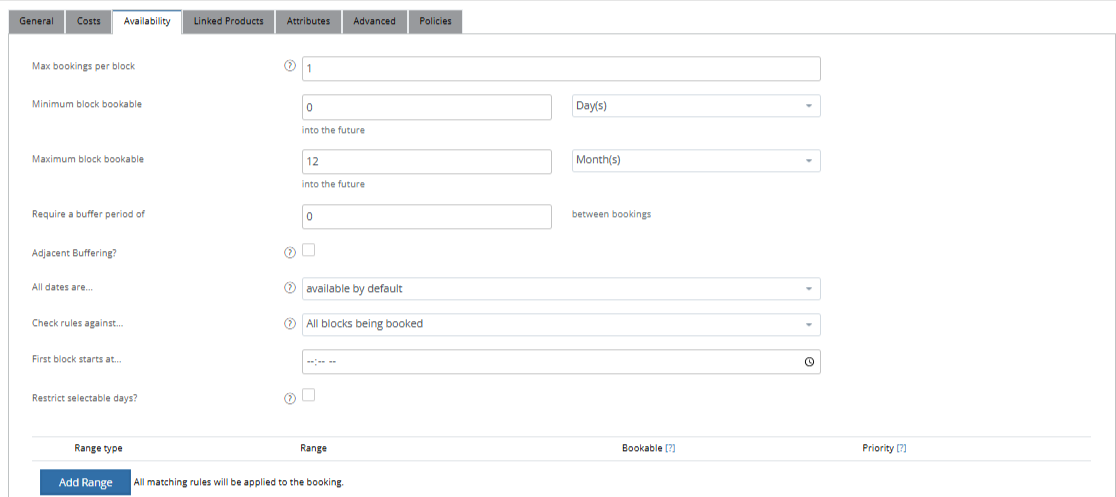
Task: Click help icon for Check rules against
Action: tap(290, 323)
